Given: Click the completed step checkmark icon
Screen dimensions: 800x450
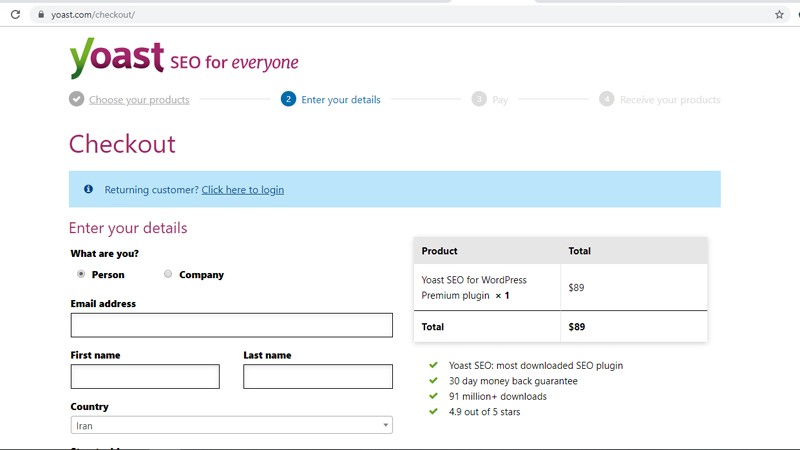Looking at the screenshot, I should [x=76, y=99].
